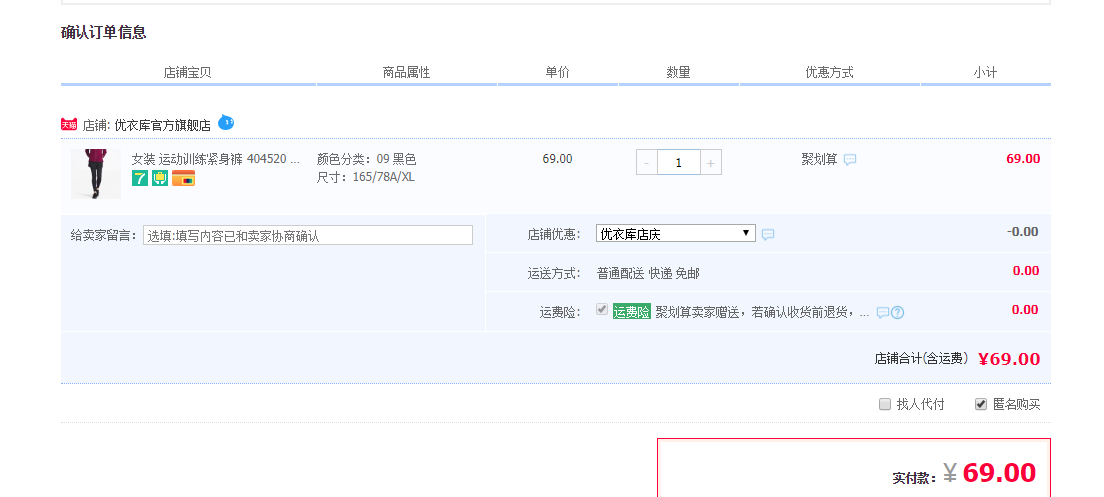Open the info bubble icon next to 聚划算
The width and height of the screenshot is (1104, 497).
[850, 160]
